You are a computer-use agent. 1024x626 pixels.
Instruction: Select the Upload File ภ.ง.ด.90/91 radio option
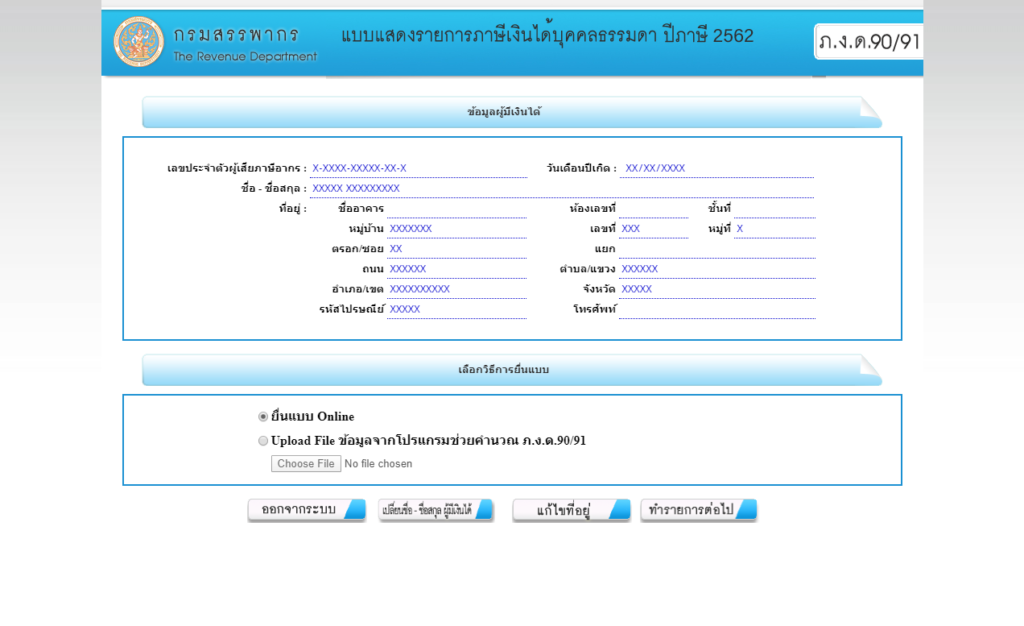coord(263,441)
